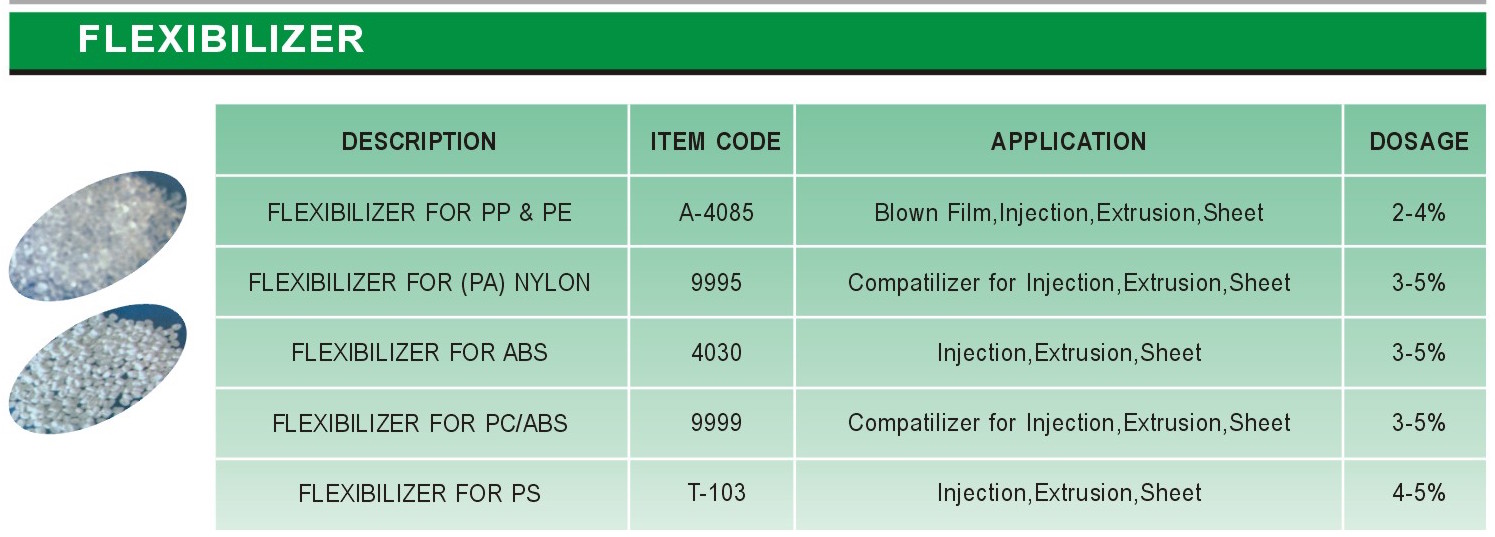This screenshot has width=1495, height=537.
Task: Click the FLEXIBILIZER green header title
Action: pos(221,39)
